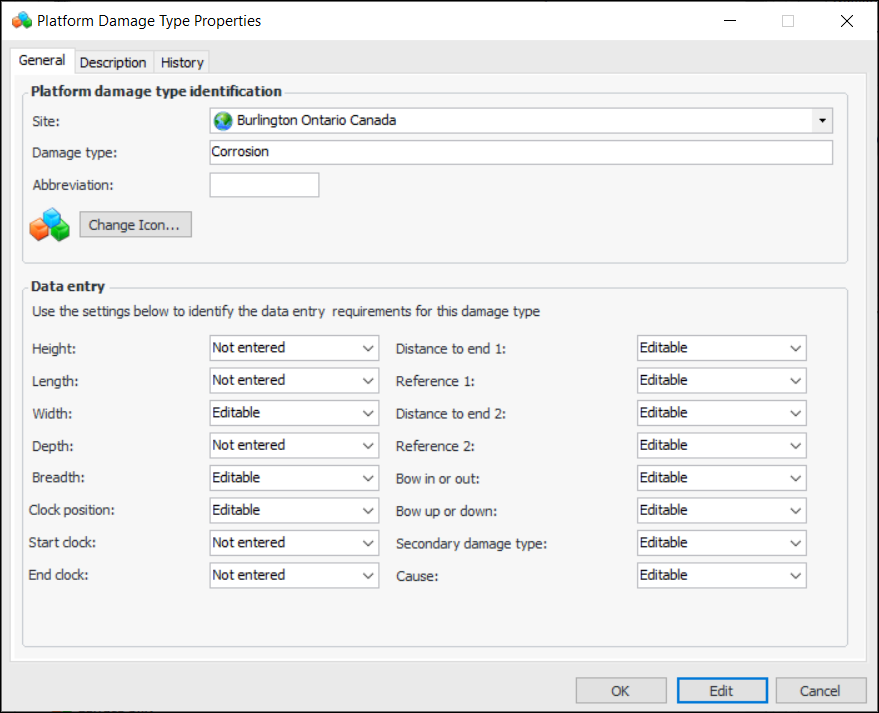Viewport: 879px width, 713px height.
Task: Close the Platform Damage Type Properties window
Action: (x=847, y=20)
